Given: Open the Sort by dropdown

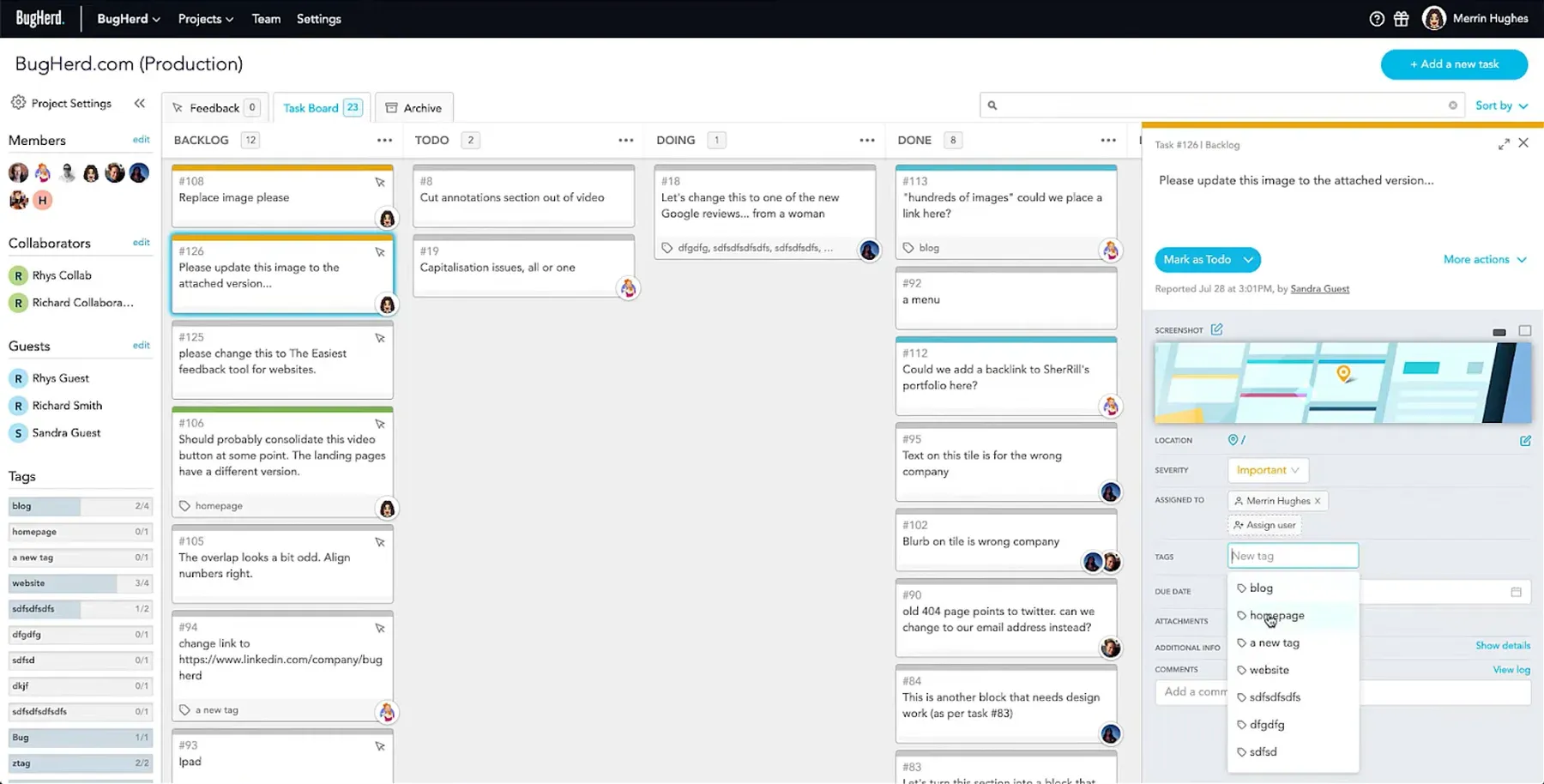Looking at the screenshot, I should [1501, 105].
